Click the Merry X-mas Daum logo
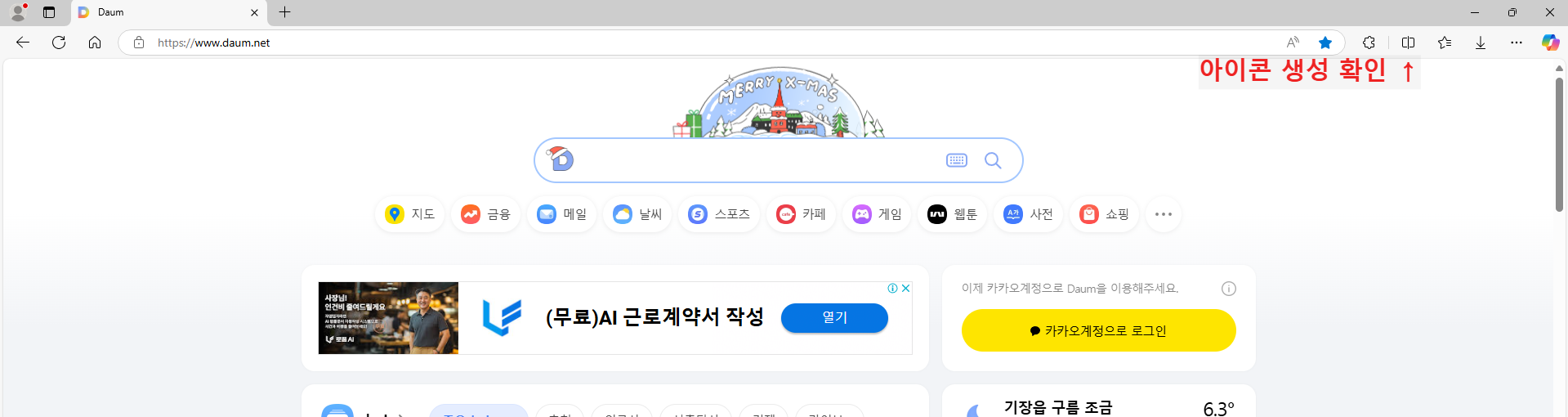This screenshot has height=417, width=1568. coord(779,102)
